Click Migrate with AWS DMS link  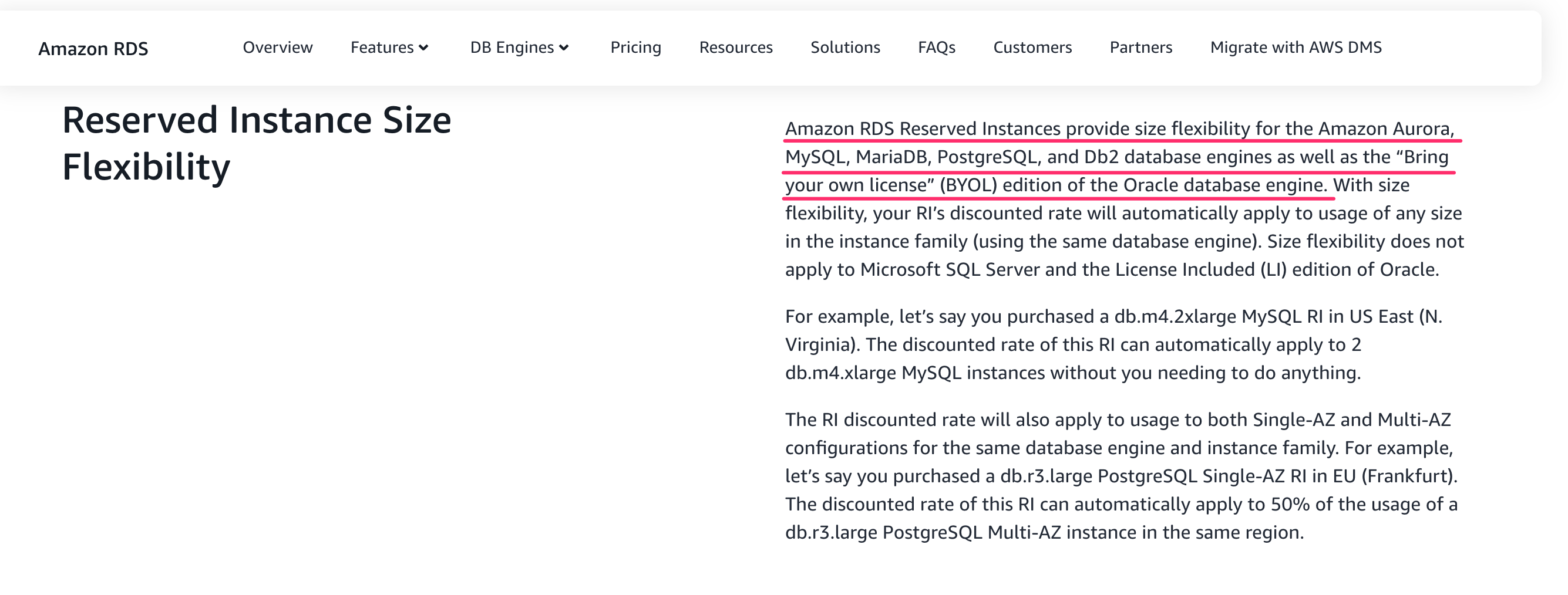pos(1296,48)
